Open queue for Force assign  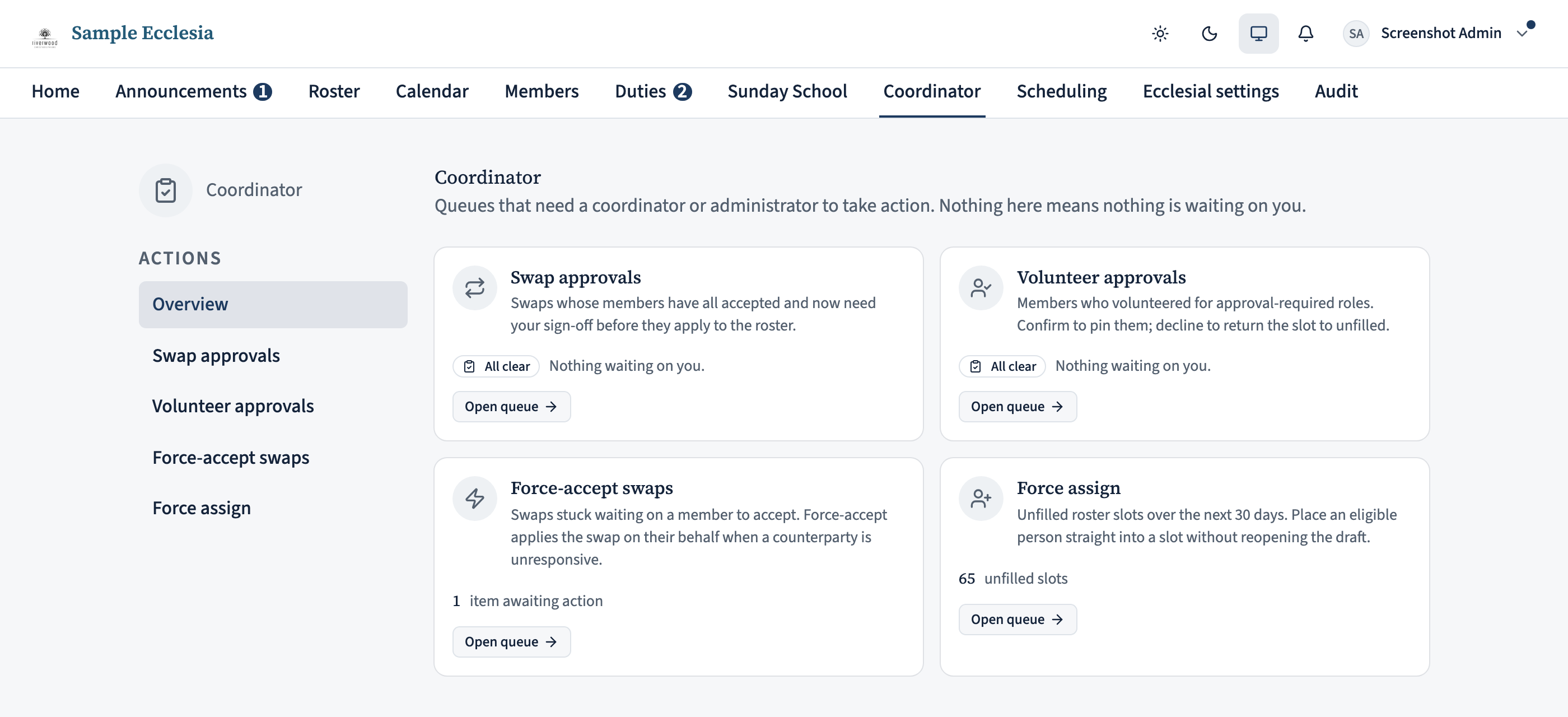pyautogui.click(x=1017, y=619)
